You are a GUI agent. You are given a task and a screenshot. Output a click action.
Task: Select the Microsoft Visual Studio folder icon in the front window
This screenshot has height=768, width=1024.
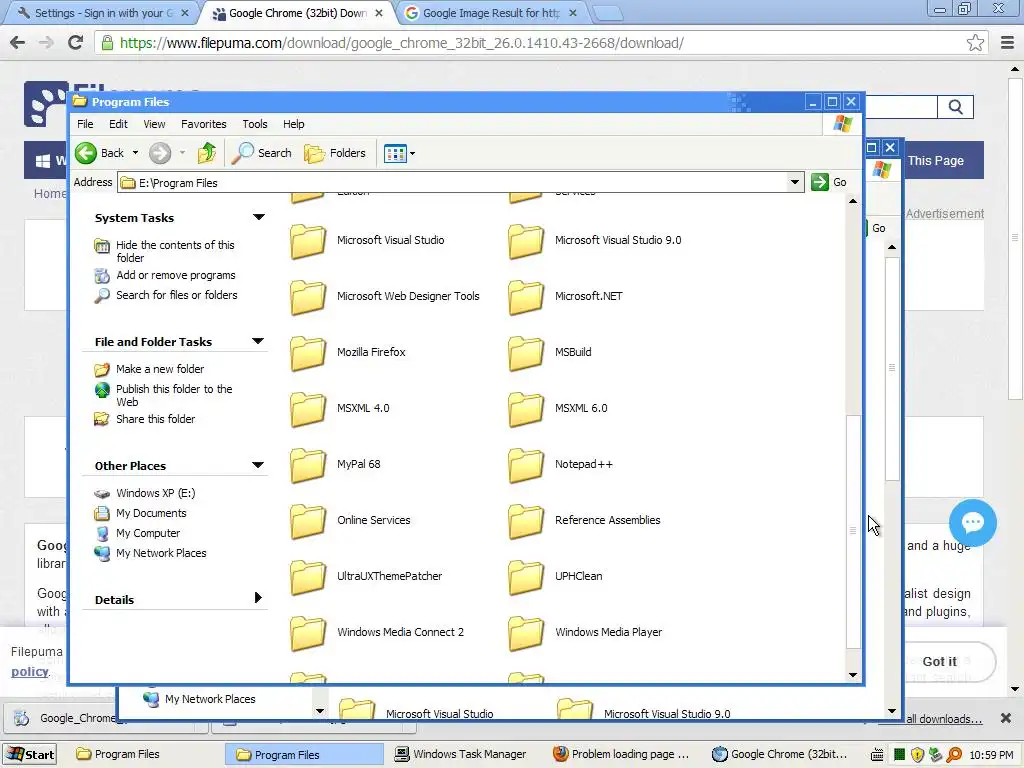(308, 241)
